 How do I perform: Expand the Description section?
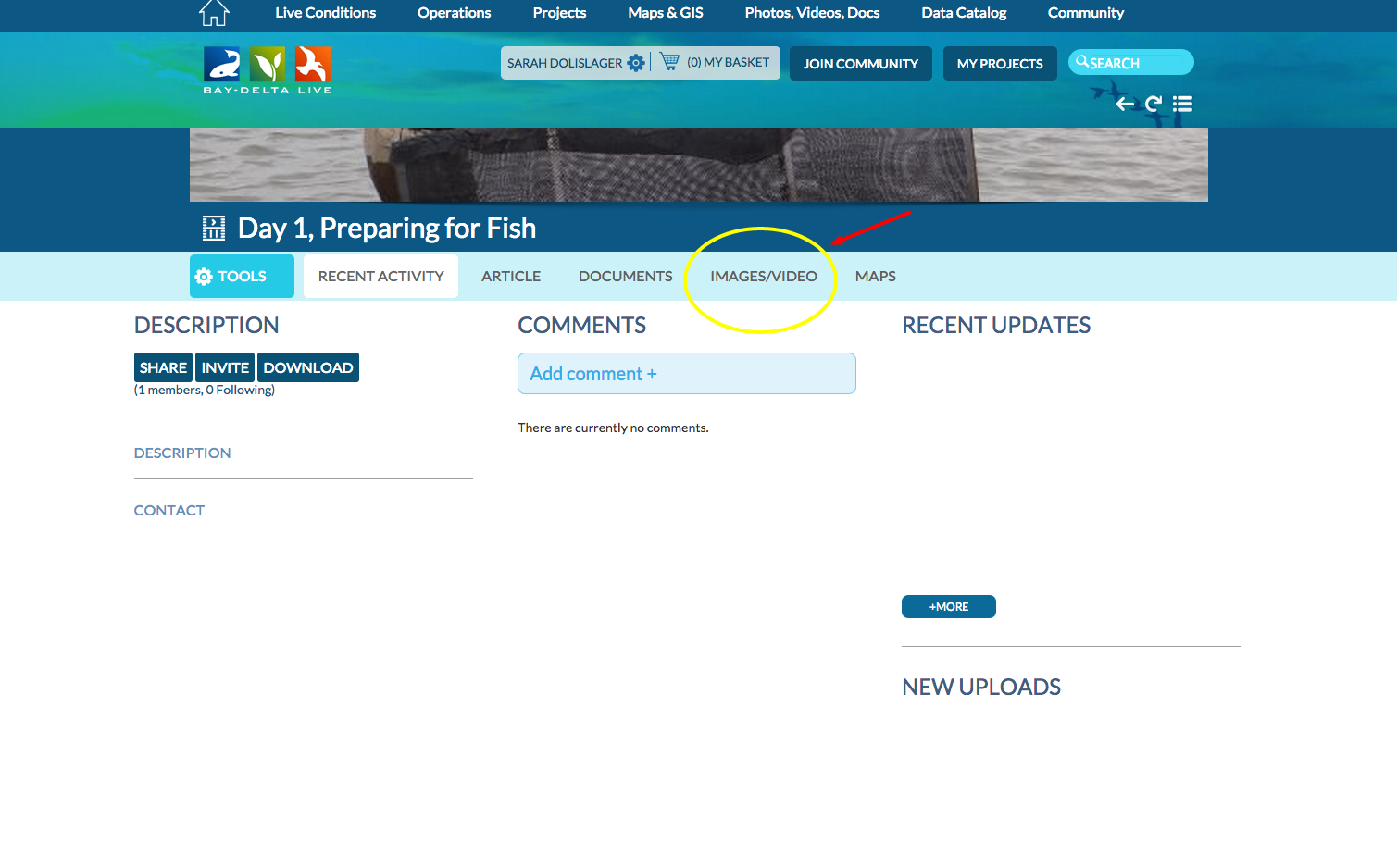182,453
